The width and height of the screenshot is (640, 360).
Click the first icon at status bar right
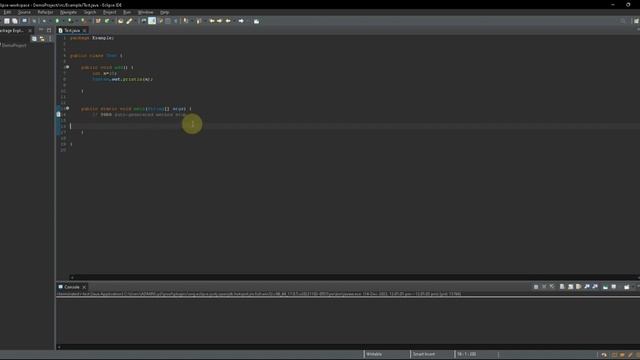(x=604, y=355)
